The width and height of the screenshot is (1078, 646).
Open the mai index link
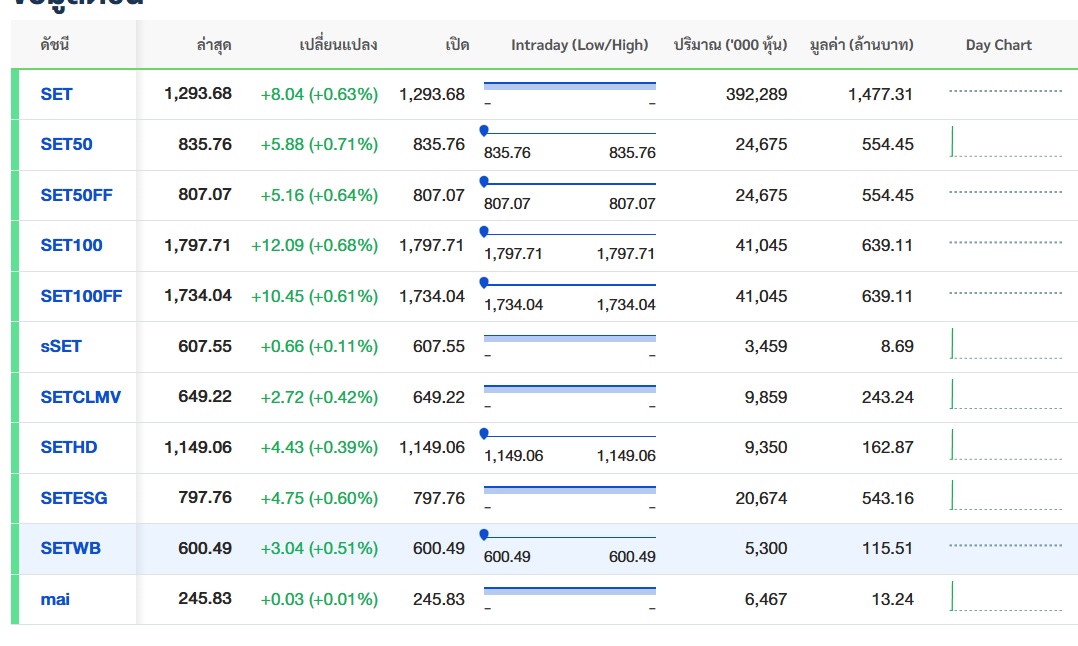[x=55, y=599]
